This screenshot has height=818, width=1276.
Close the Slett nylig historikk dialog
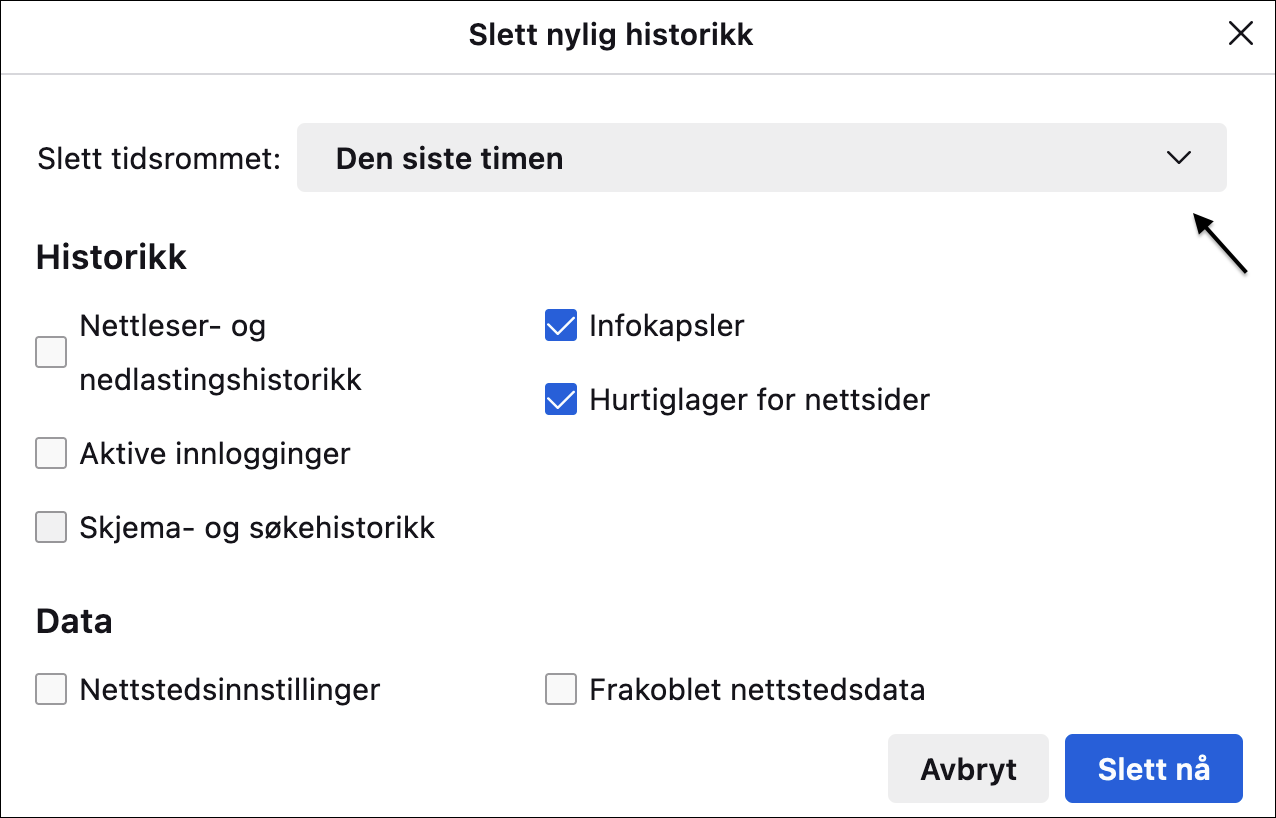pyautogui.click(x=1240, y=34)
